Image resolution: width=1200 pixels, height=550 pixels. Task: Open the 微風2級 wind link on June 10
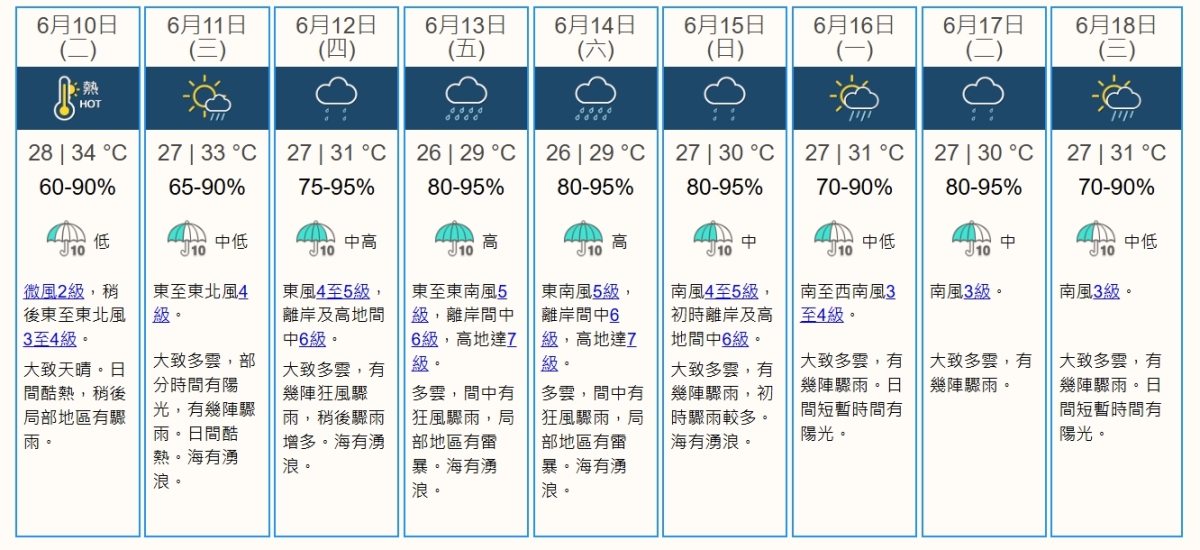coord(55,291)
